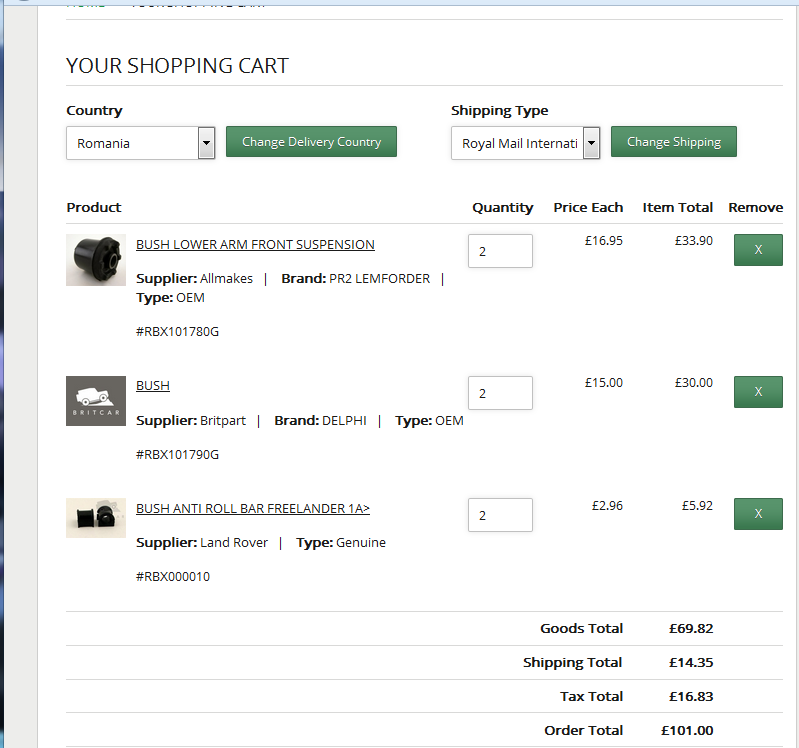Click the price each £15.00
This screenshot has height=748, width=799.
(x=604, y=383)
